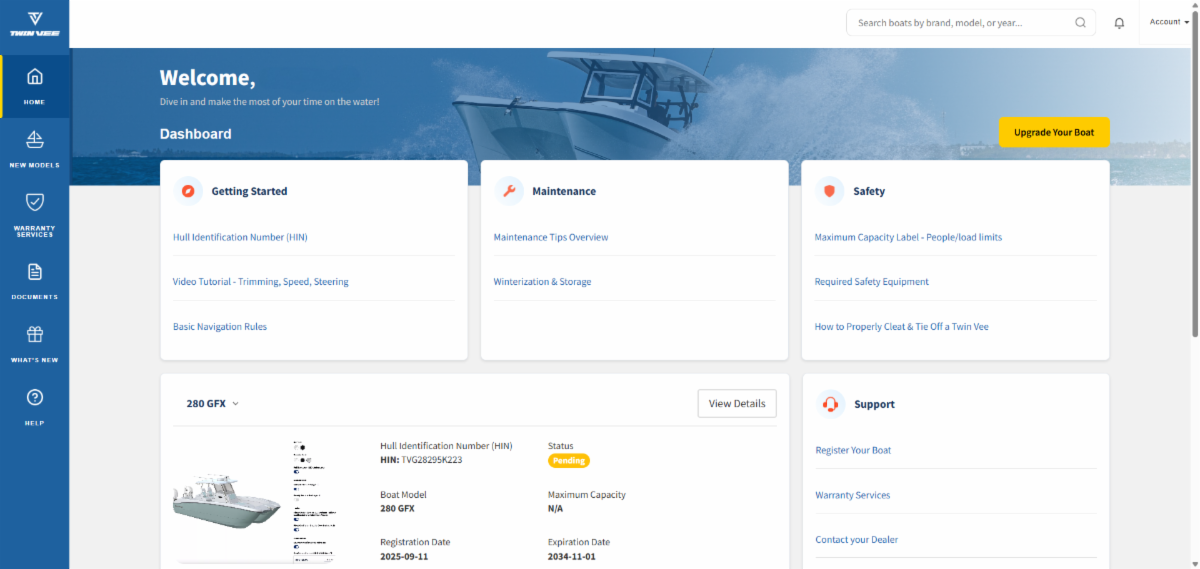Open the notifications bell
This screenshot has height=569, width=1200.
click(x=1119, y=23)
